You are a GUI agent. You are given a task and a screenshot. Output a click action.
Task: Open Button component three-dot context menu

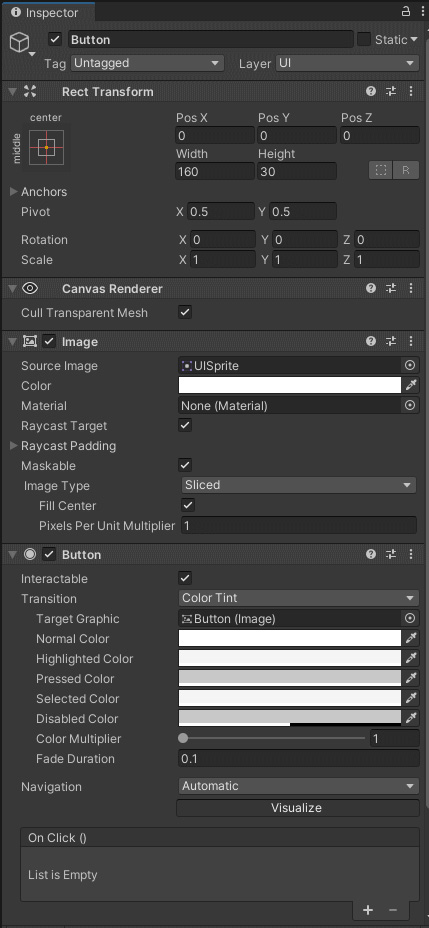click(411, 554)
